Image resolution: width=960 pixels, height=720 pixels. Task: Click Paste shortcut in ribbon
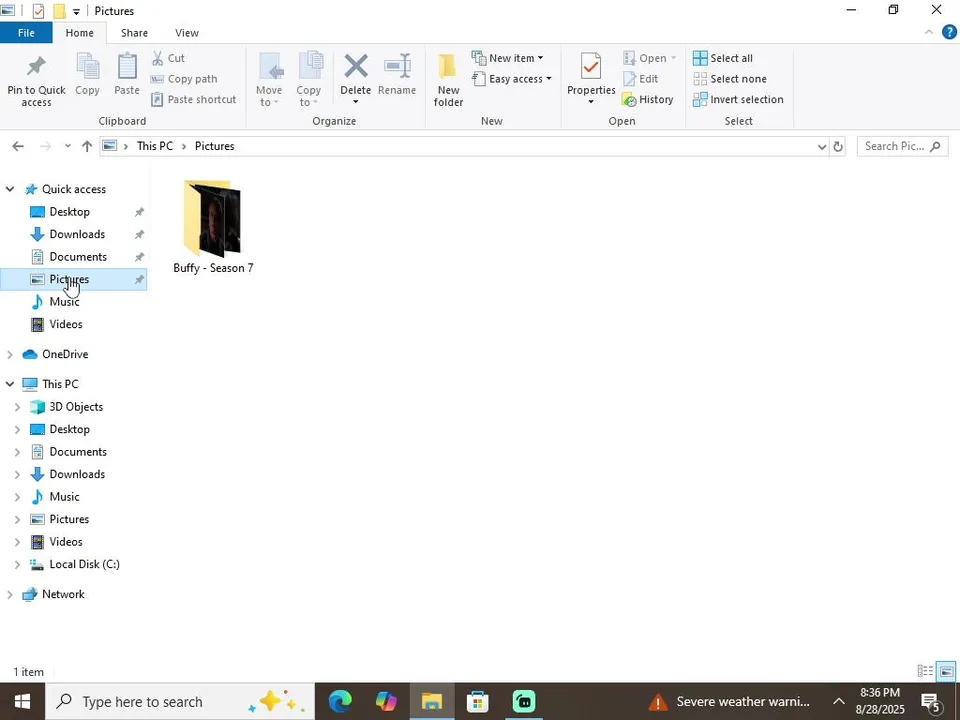[x=193, y=99]
